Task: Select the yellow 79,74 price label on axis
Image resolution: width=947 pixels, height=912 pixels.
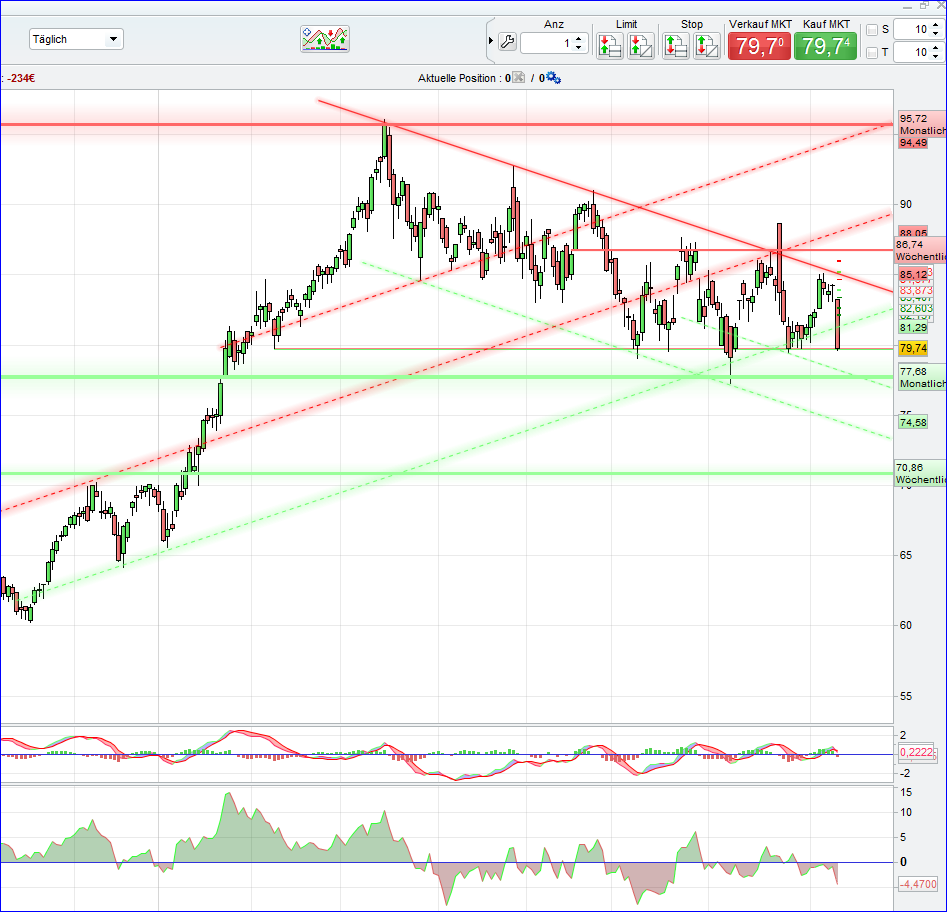Action: (911, 348)
